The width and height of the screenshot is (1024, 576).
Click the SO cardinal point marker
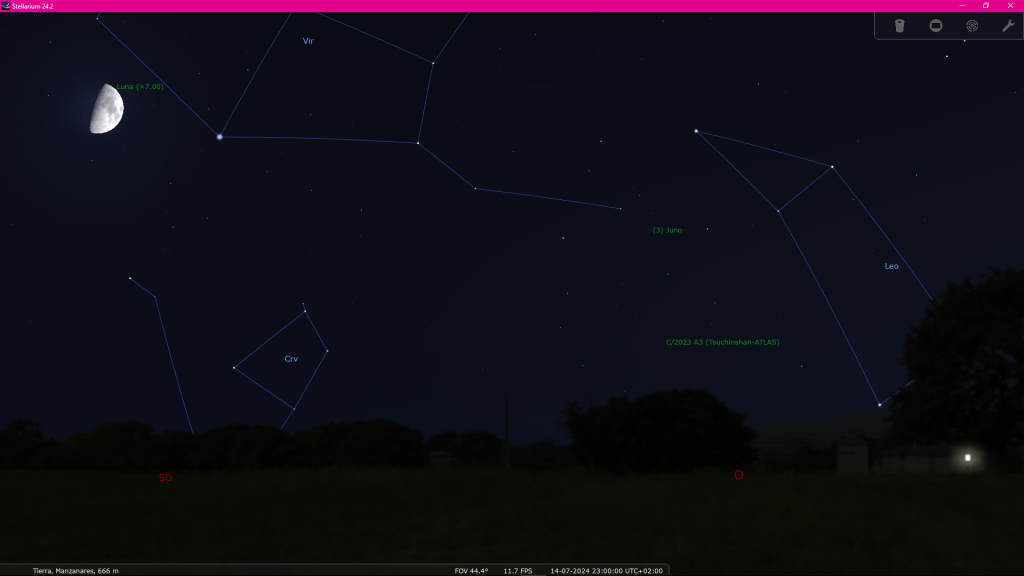tap(166, 478)
